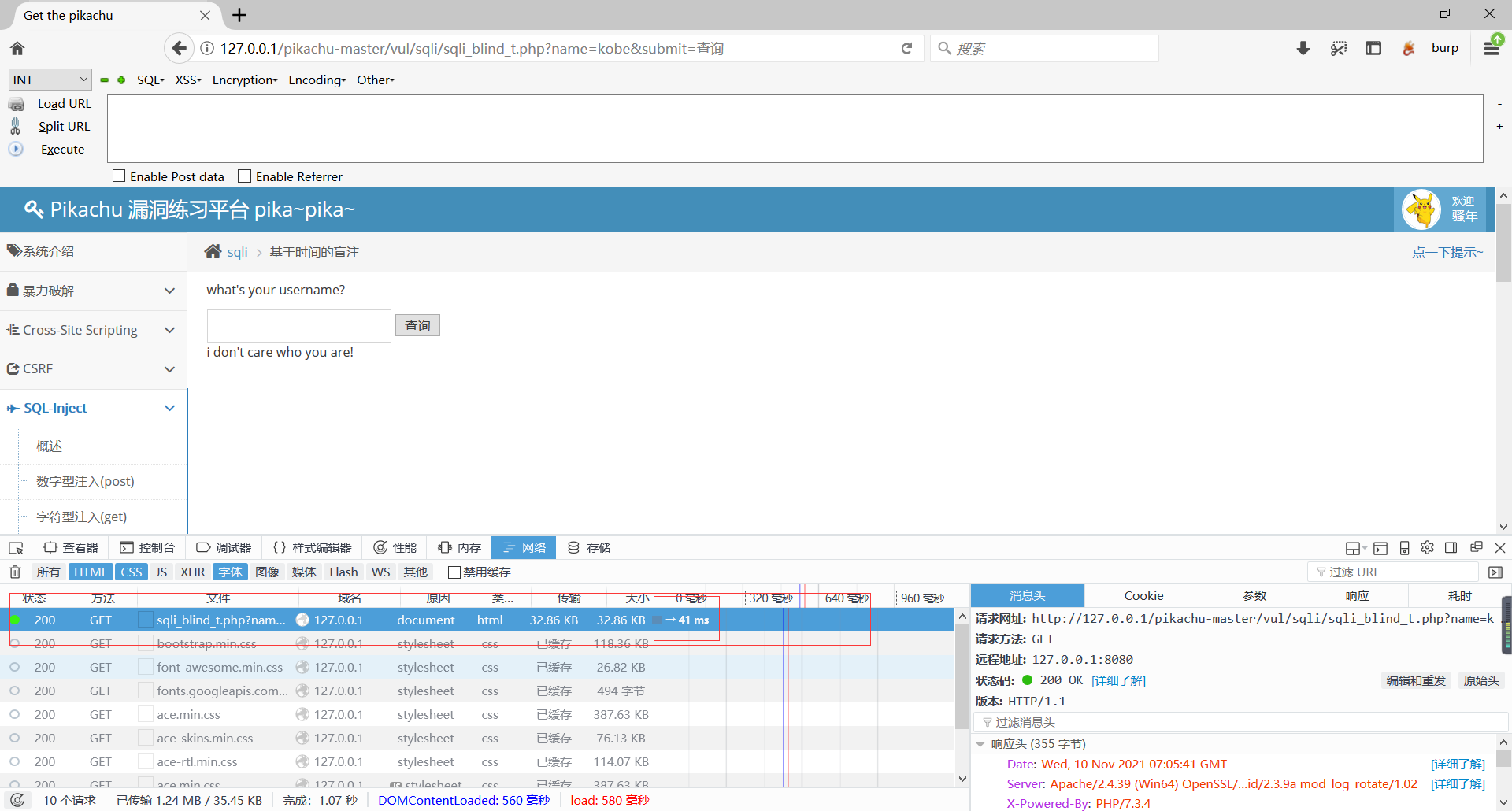Open the Encryption dropdown menu

[x=244, y=80]
